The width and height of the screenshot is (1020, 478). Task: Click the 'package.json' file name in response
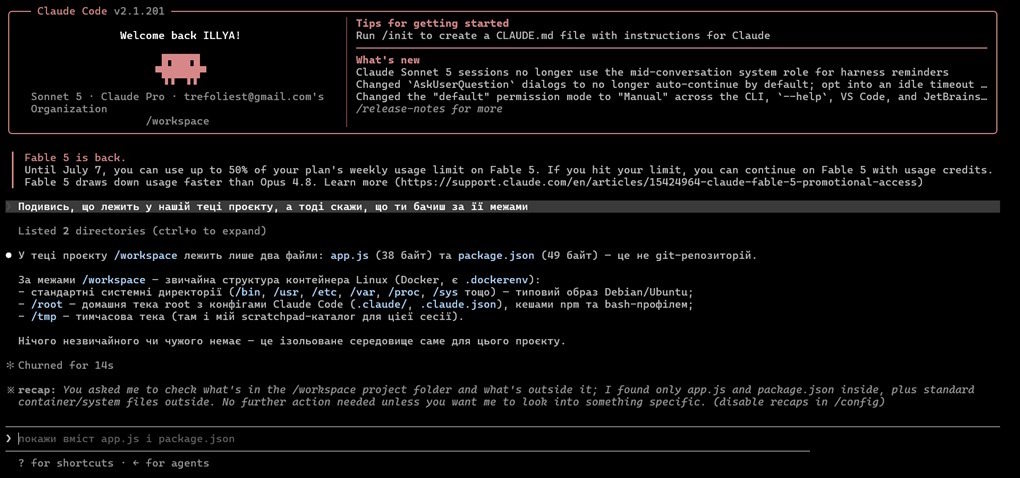496,256
